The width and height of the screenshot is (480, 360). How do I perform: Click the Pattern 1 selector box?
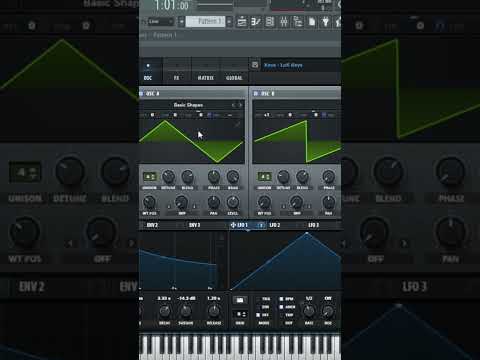[x=206, y=21]
